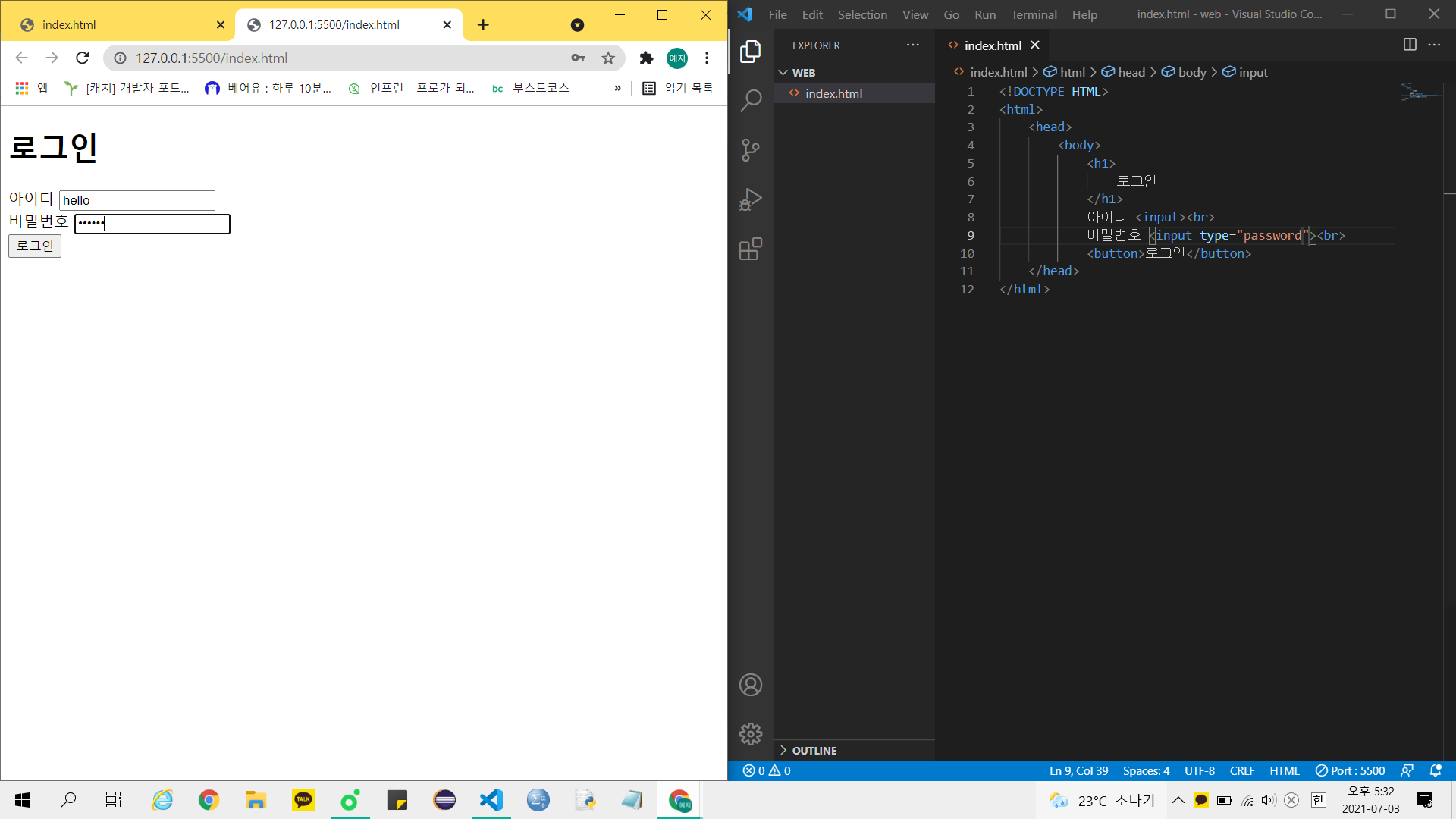
Task: Click the Account icon at bottom sidebar
Action: 751,685
